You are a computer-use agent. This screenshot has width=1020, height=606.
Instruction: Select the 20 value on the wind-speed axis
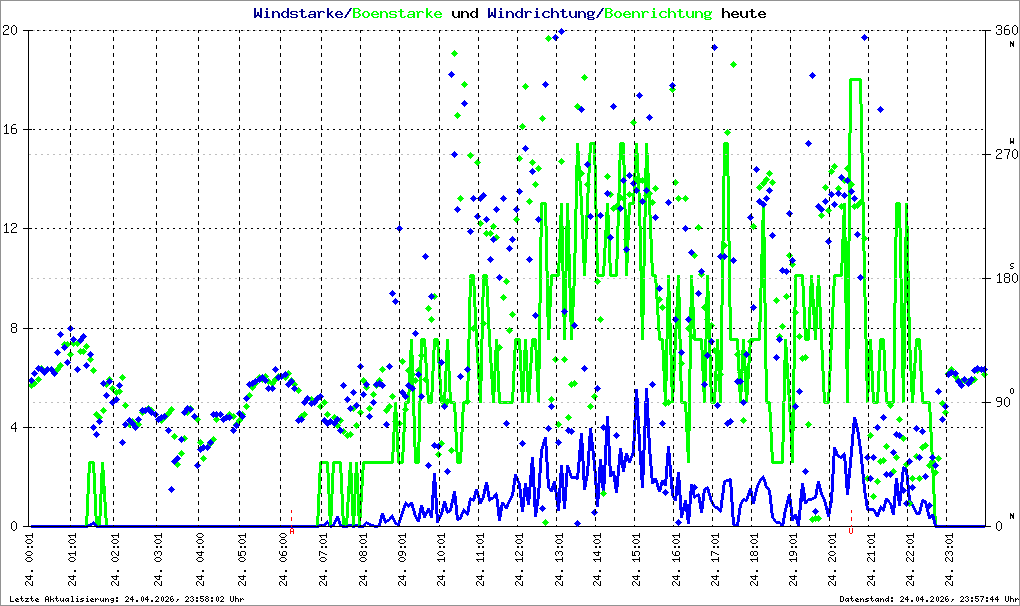pos(10,30)
